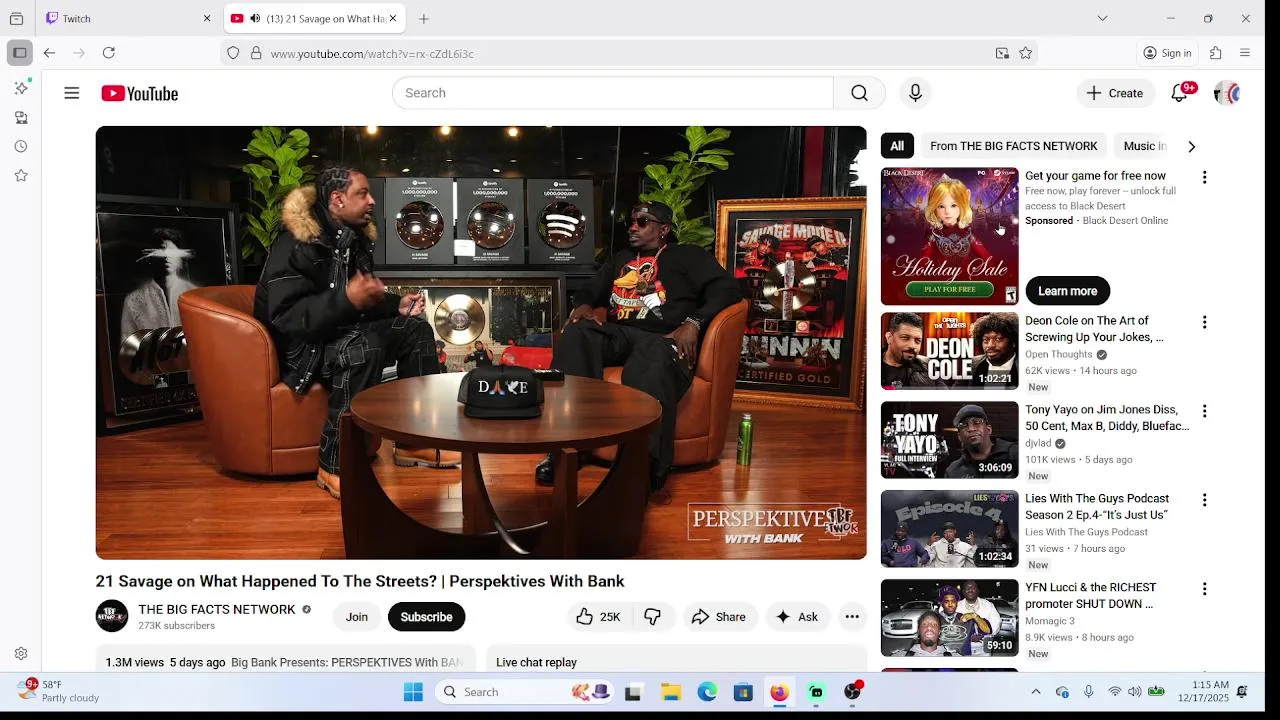
Task: Subscribe to The Big Facts Network
Action: (x=426, y=617)
